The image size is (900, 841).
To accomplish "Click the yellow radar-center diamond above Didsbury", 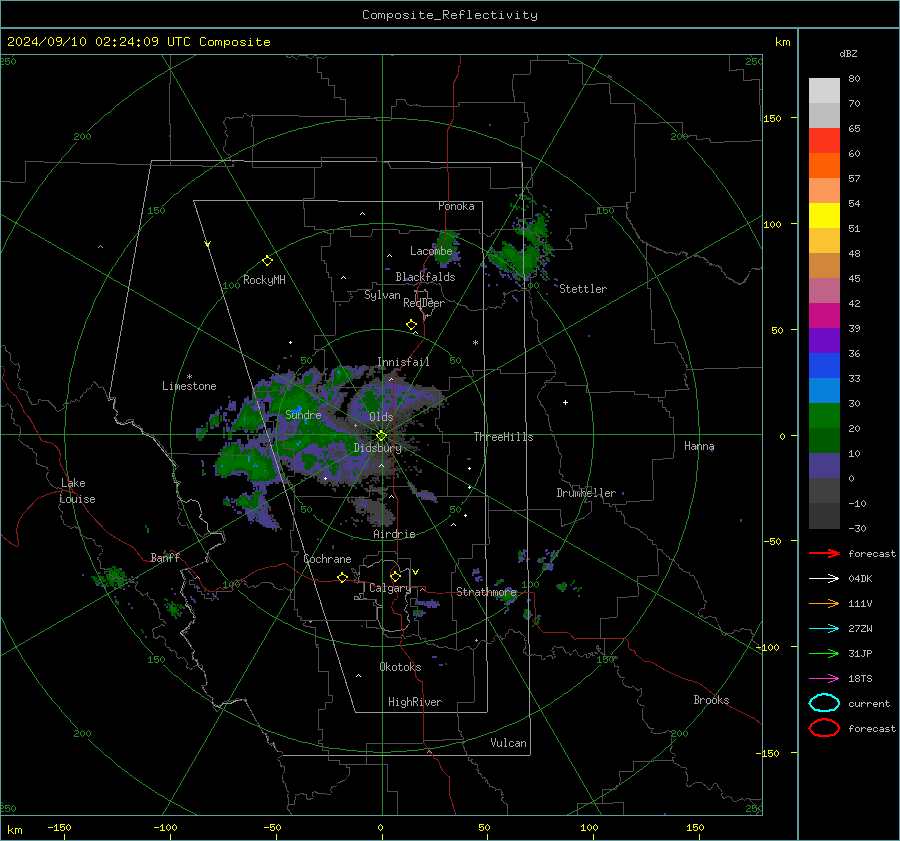I will click(381, 436).
